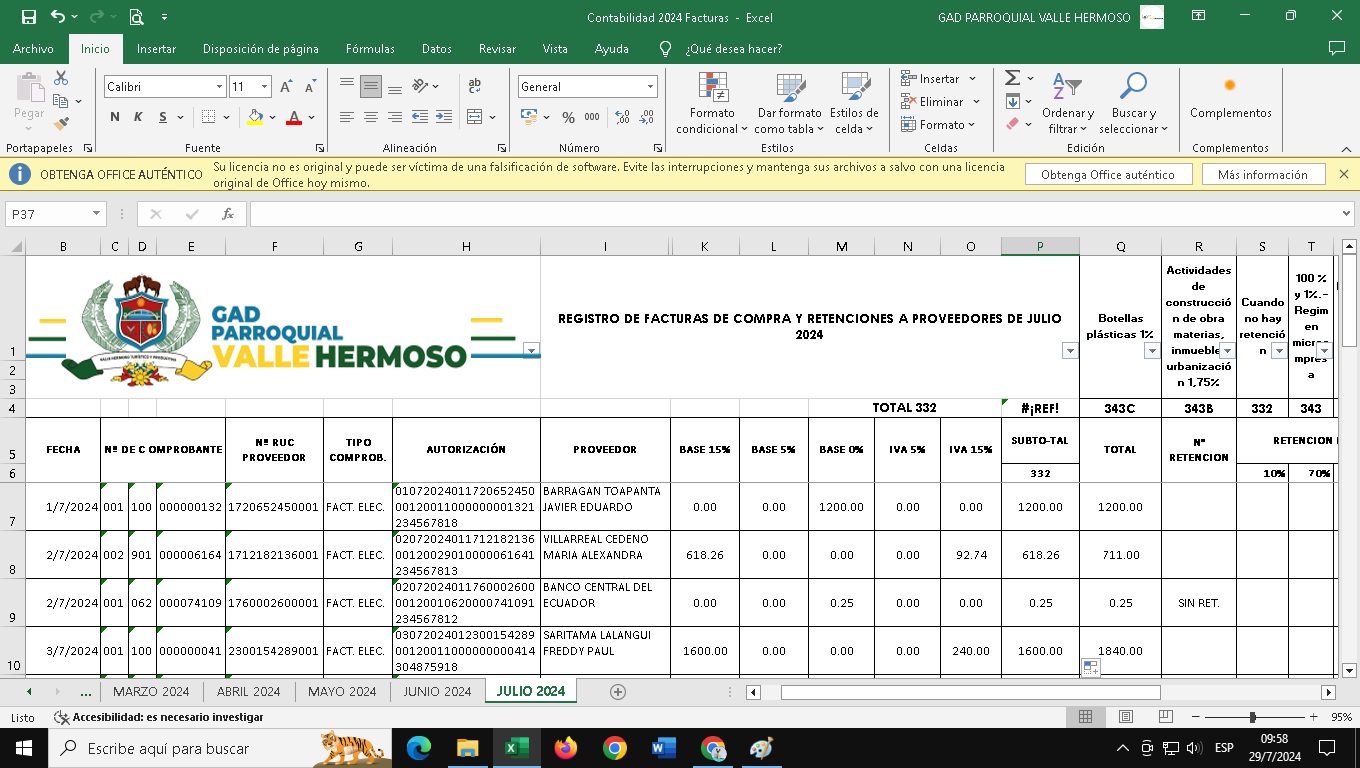The image size is (1360, 768).
Task: Open the General number format dropdown
Action: (x=650, y=87)
